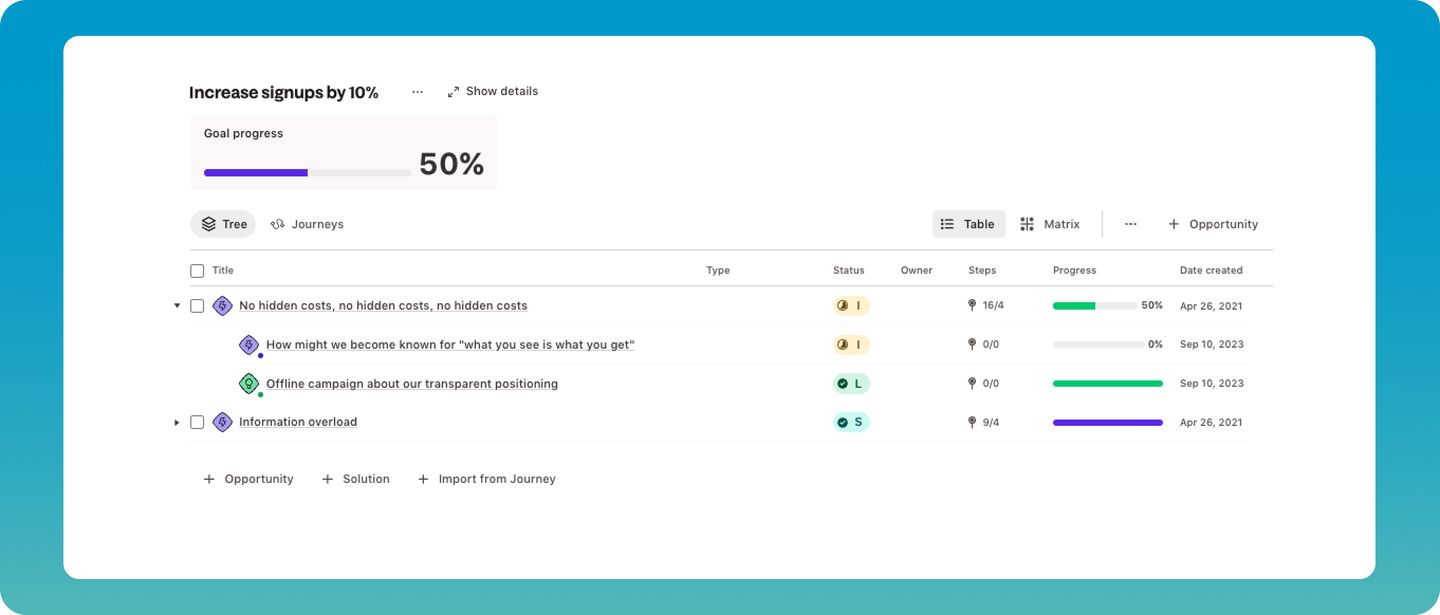Open No hidden costs title link
1440x615 pixels.
coord(383,306)
